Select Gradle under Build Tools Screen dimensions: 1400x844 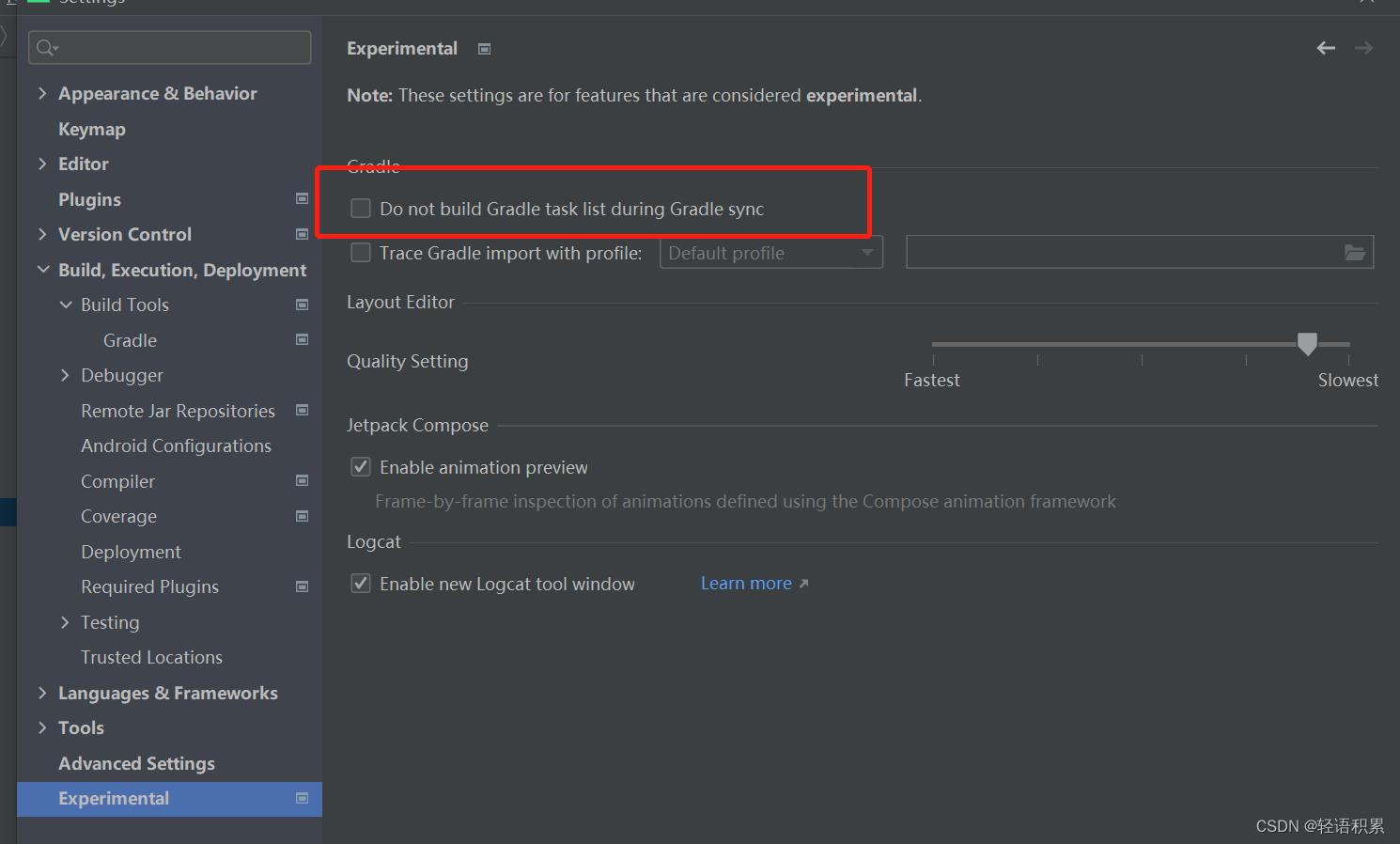pos(130,340)
